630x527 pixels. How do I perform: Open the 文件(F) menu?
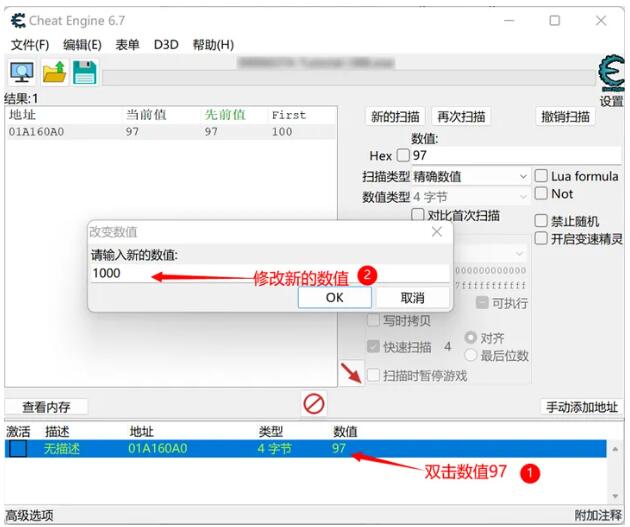[29, 45]
